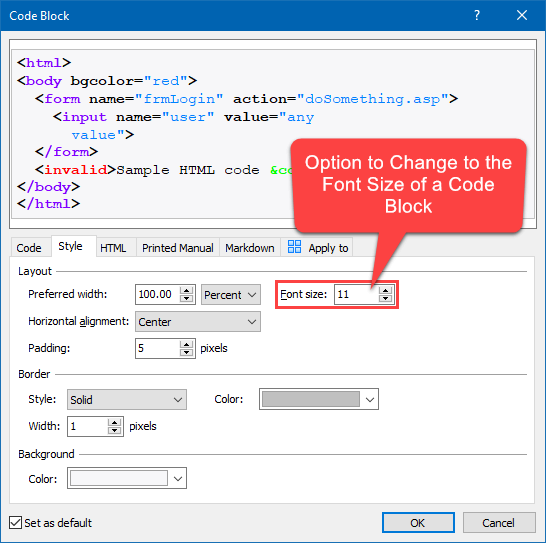This screenshot has height=543, width=546.
Task: Click the Border Color gray swatch
Action: click(311, 399)
